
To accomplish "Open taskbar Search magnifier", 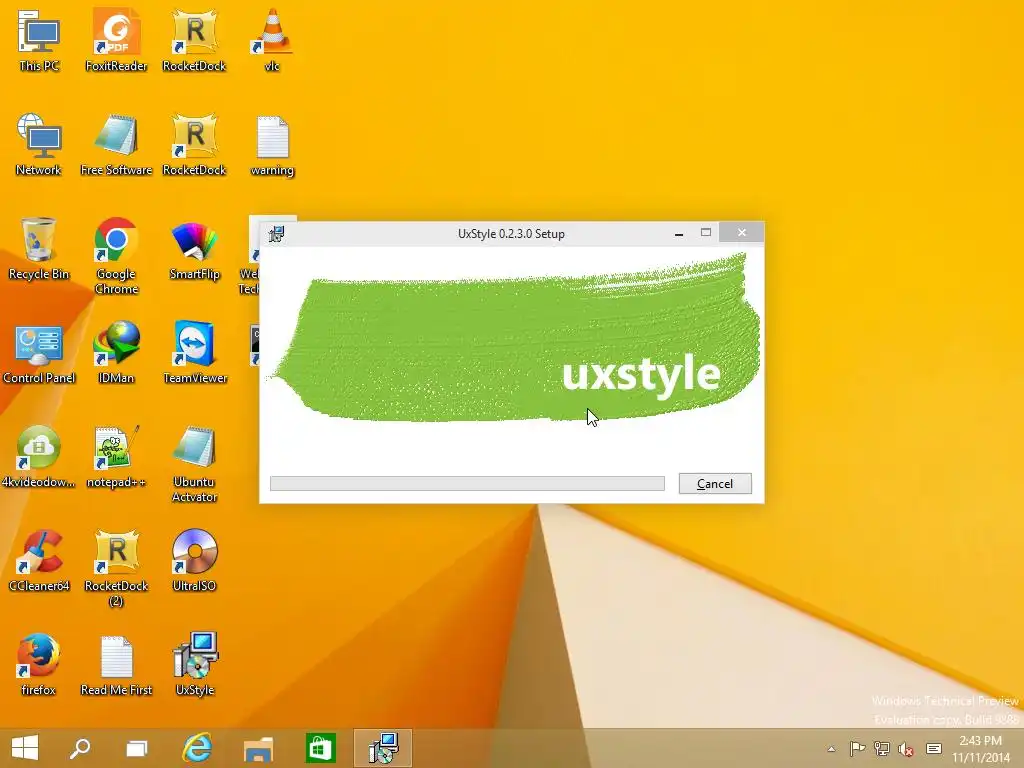I will click(80, 748).
